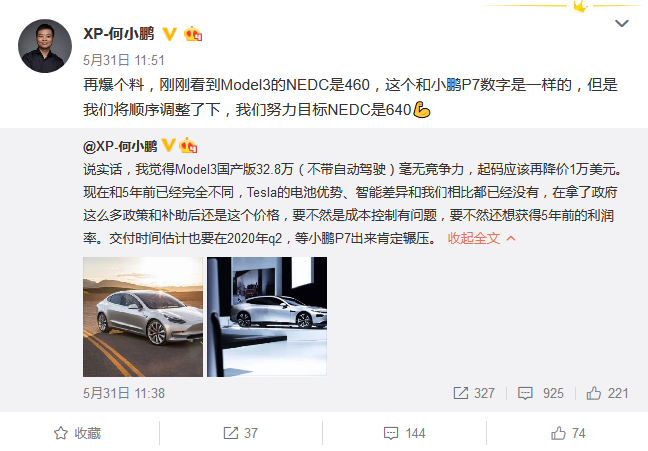
Task: Click the yellow V verified badge near username
Action: (x=169, y=34)
